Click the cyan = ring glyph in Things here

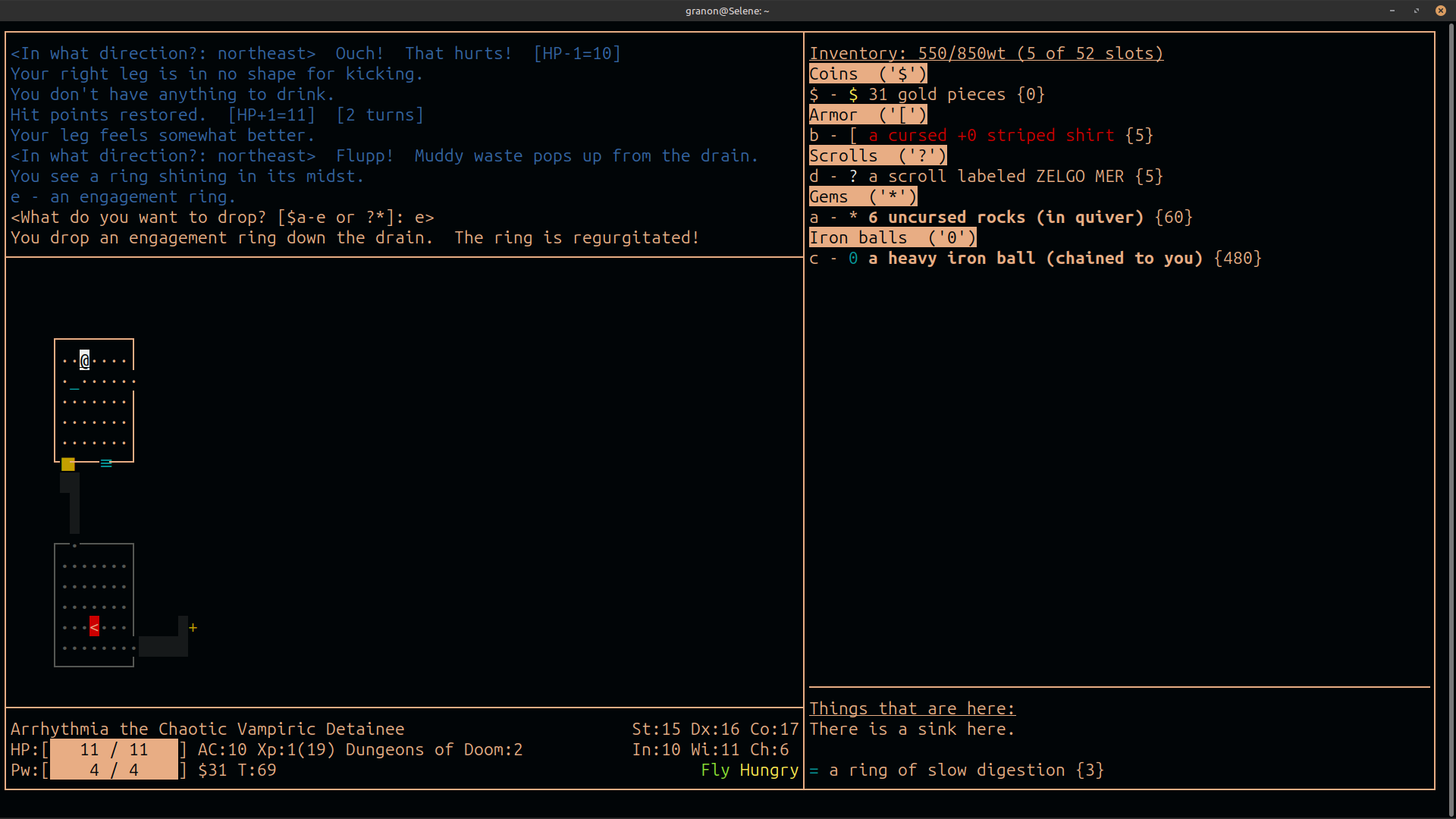click(814, 770)
